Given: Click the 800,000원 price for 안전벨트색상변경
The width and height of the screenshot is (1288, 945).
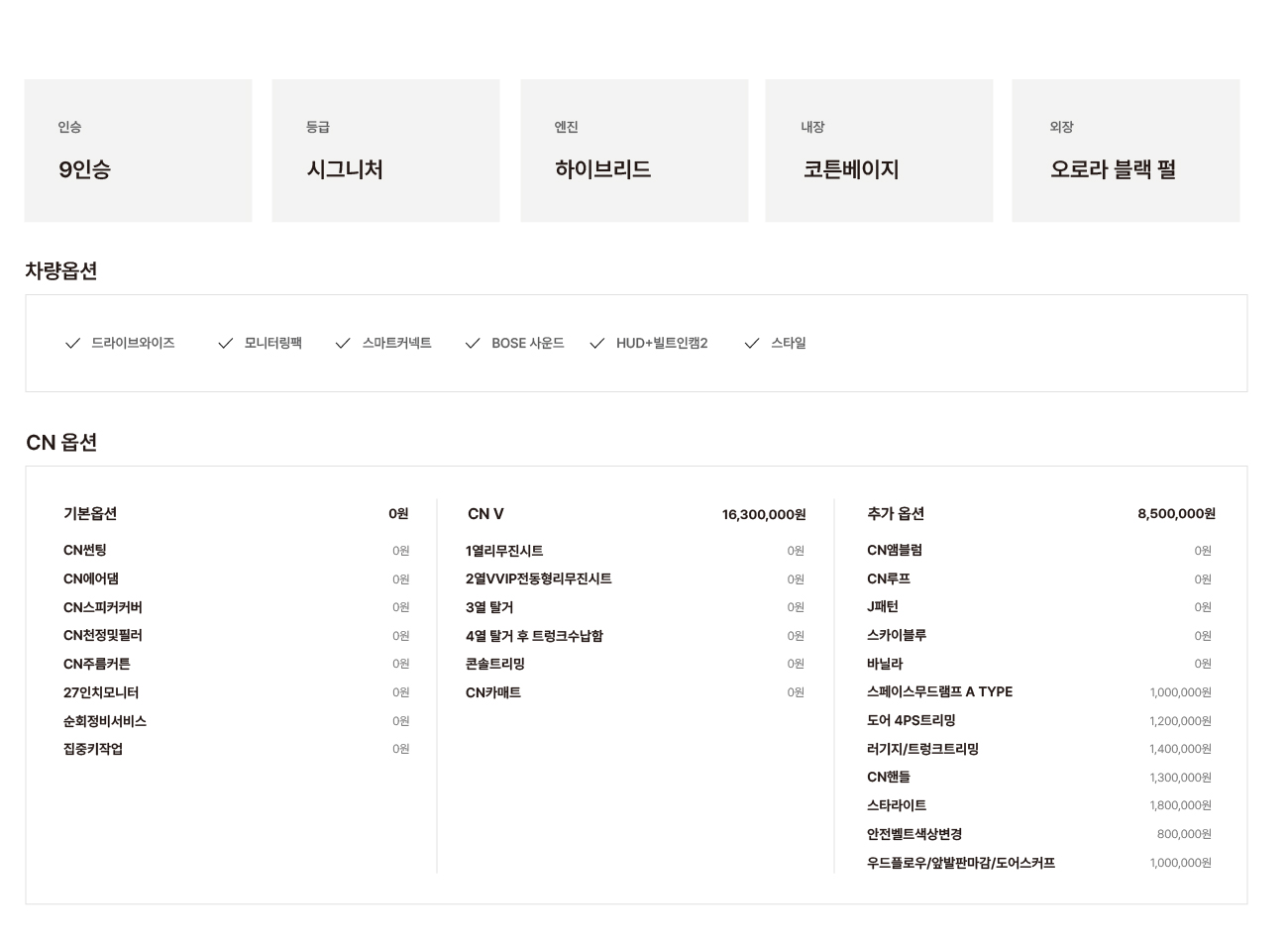Looking at the screenshot, I should tap(1184, 834).
